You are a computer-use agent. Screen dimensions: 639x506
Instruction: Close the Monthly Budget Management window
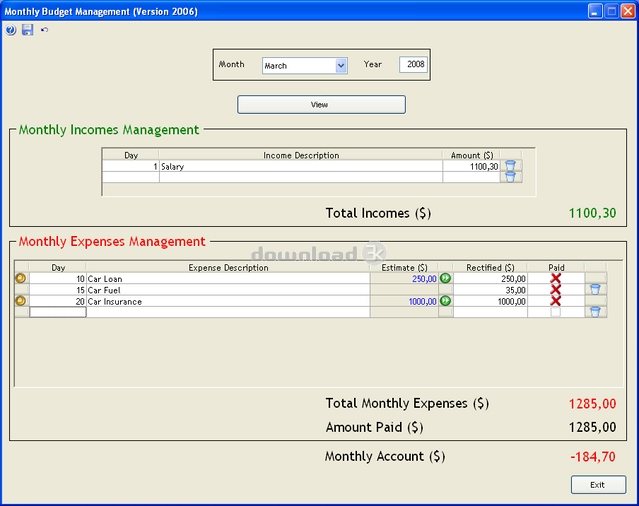pos(628,11)
